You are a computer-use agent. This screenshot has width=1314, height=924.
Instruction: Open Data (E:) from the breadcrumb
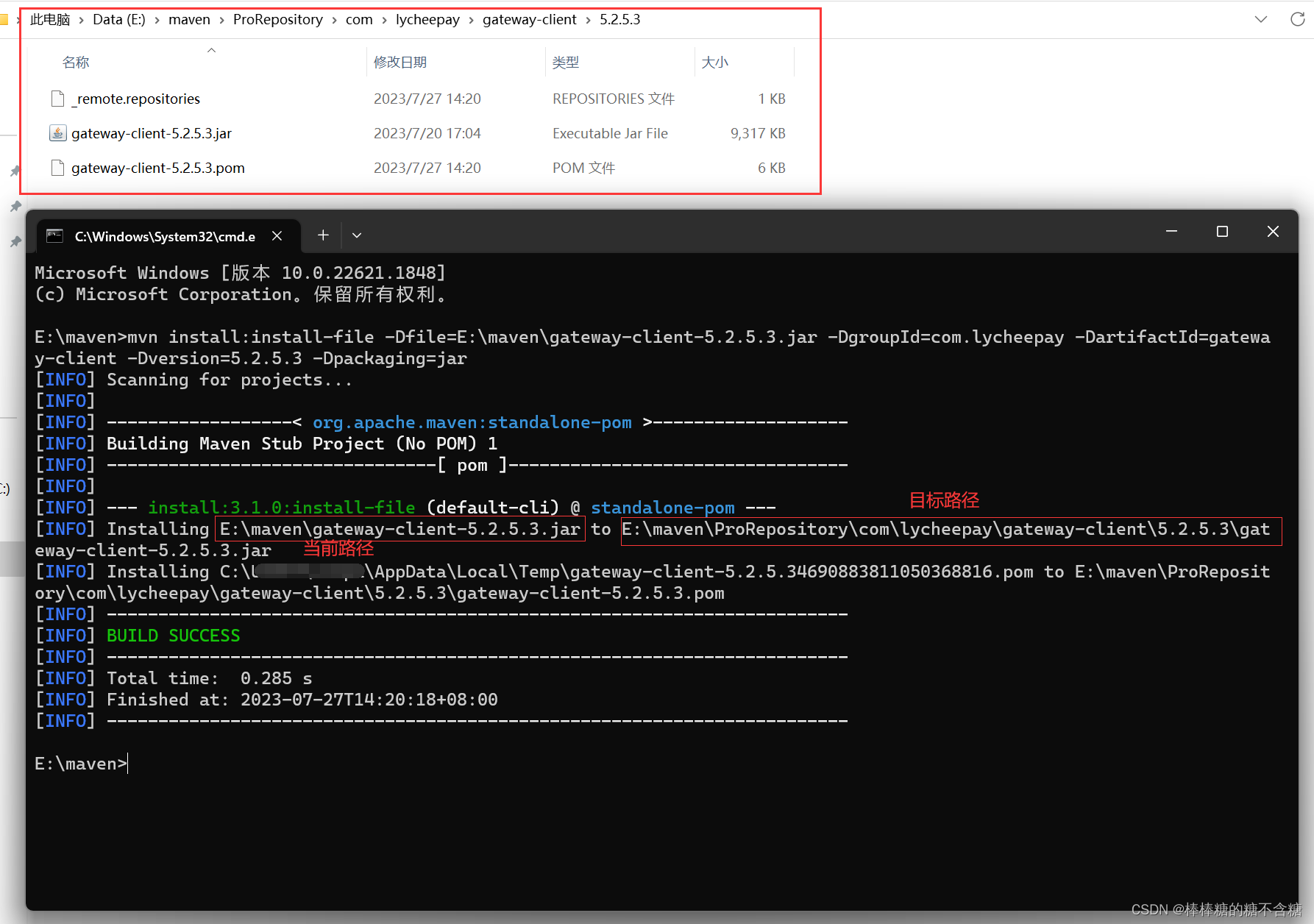click(118, 19)
